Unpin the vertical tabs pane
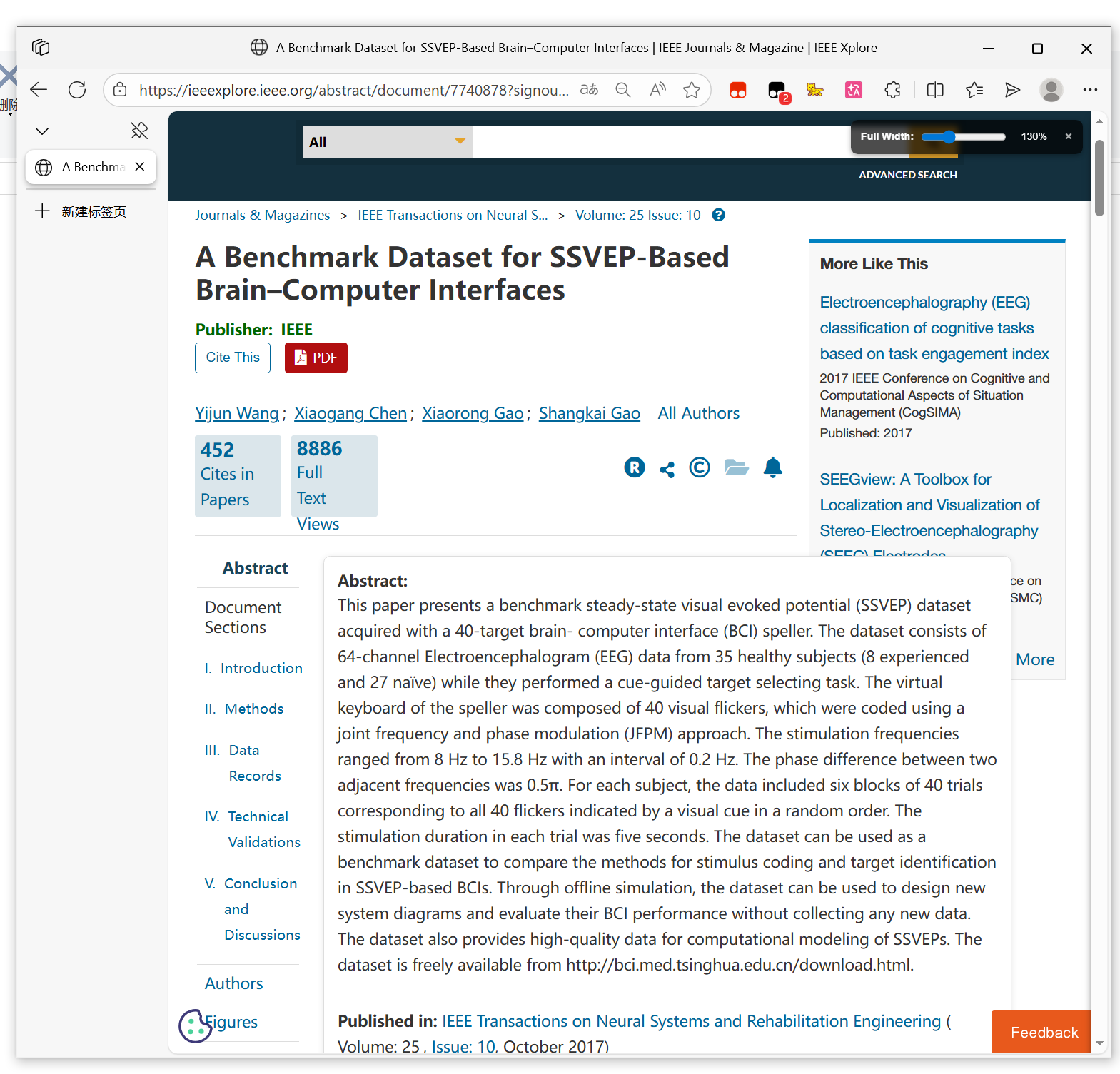This screenshot has height=1074, width=1120. [x=139, y=131]
